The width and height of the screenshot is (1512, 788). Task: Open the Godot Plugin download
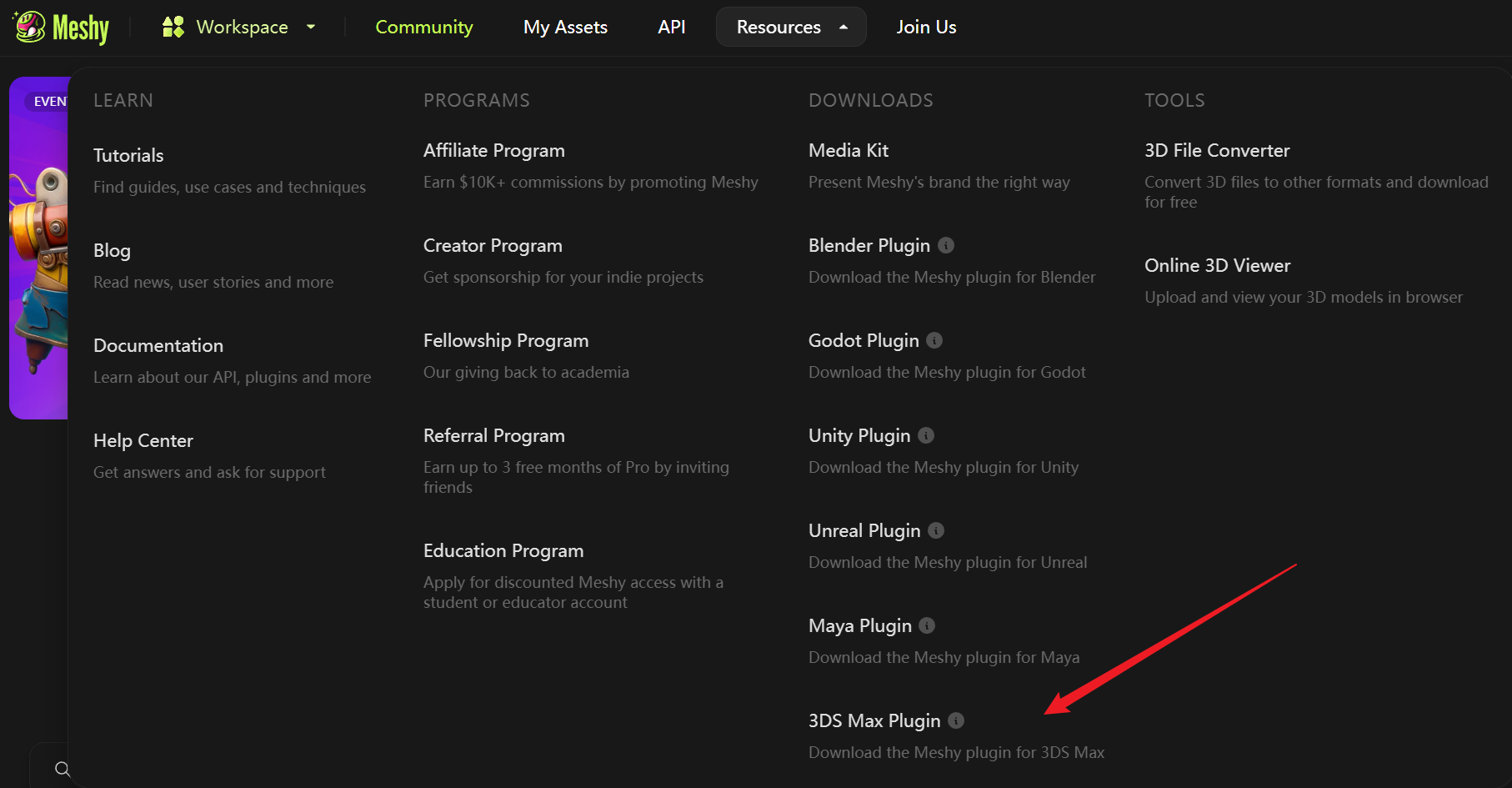point(864,340)
